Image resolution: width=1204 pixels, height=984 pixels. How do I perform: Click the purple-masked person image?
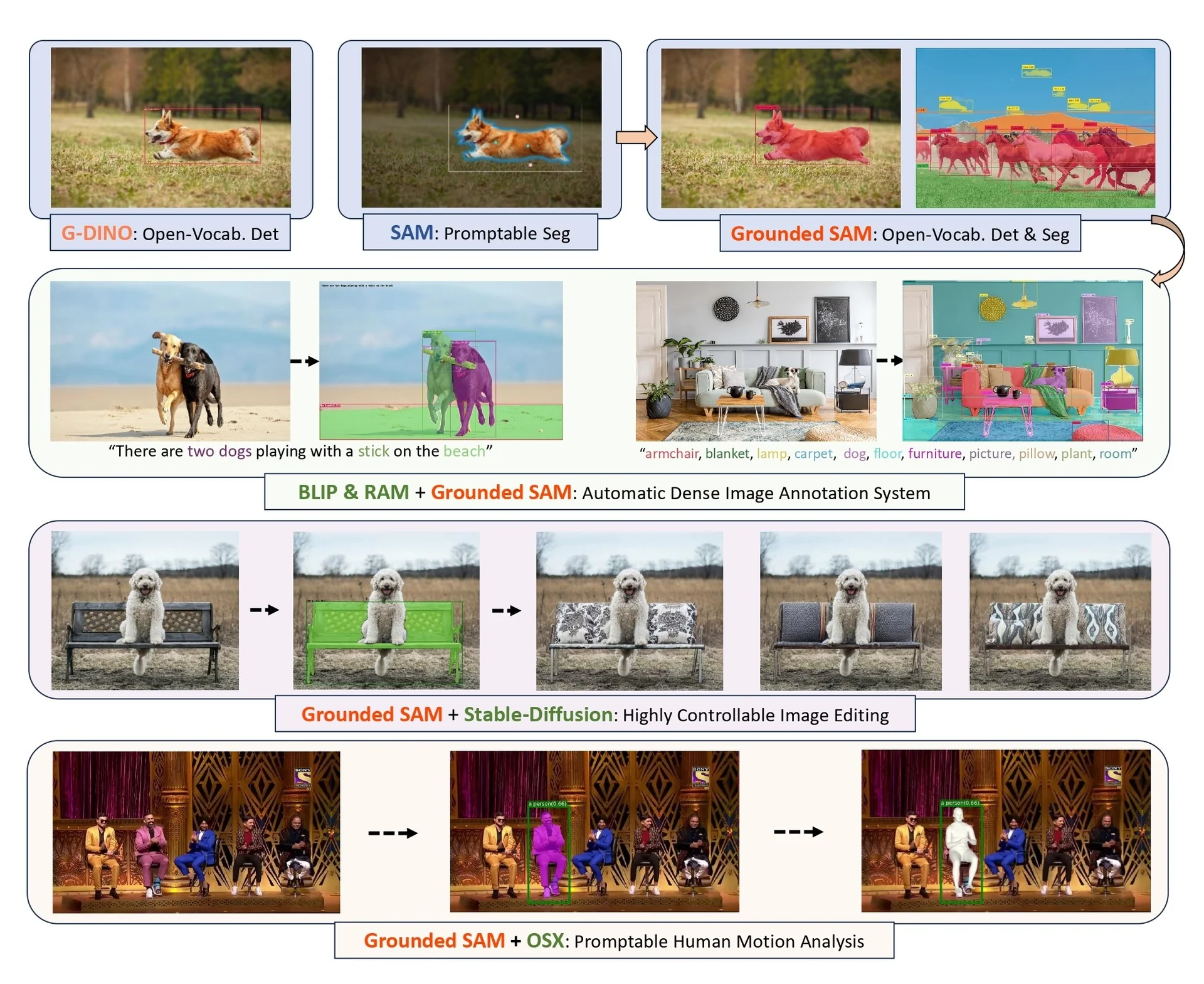(x=594, y=831)
